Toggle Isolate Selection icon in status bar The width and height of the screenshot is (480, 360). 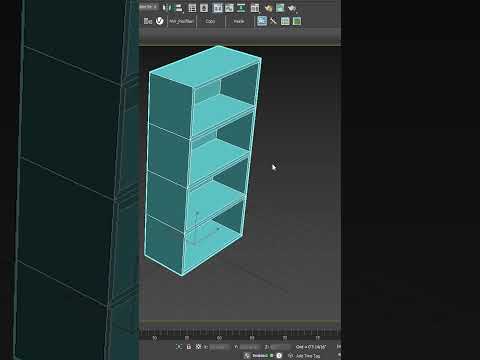tap(179, 347)
